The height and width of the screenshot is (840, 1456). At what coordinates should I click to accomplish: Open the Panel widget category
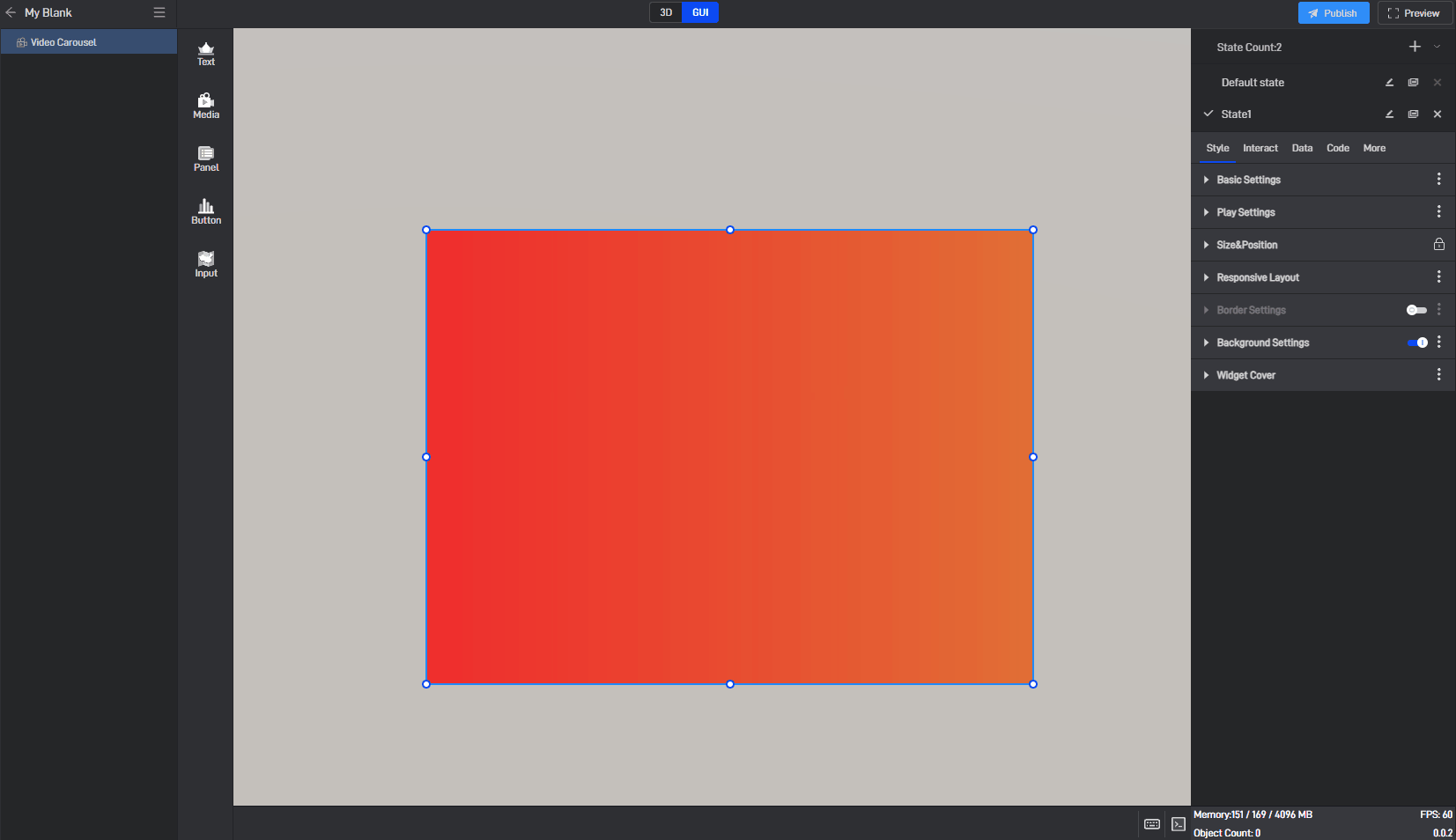tap(206, 159)
